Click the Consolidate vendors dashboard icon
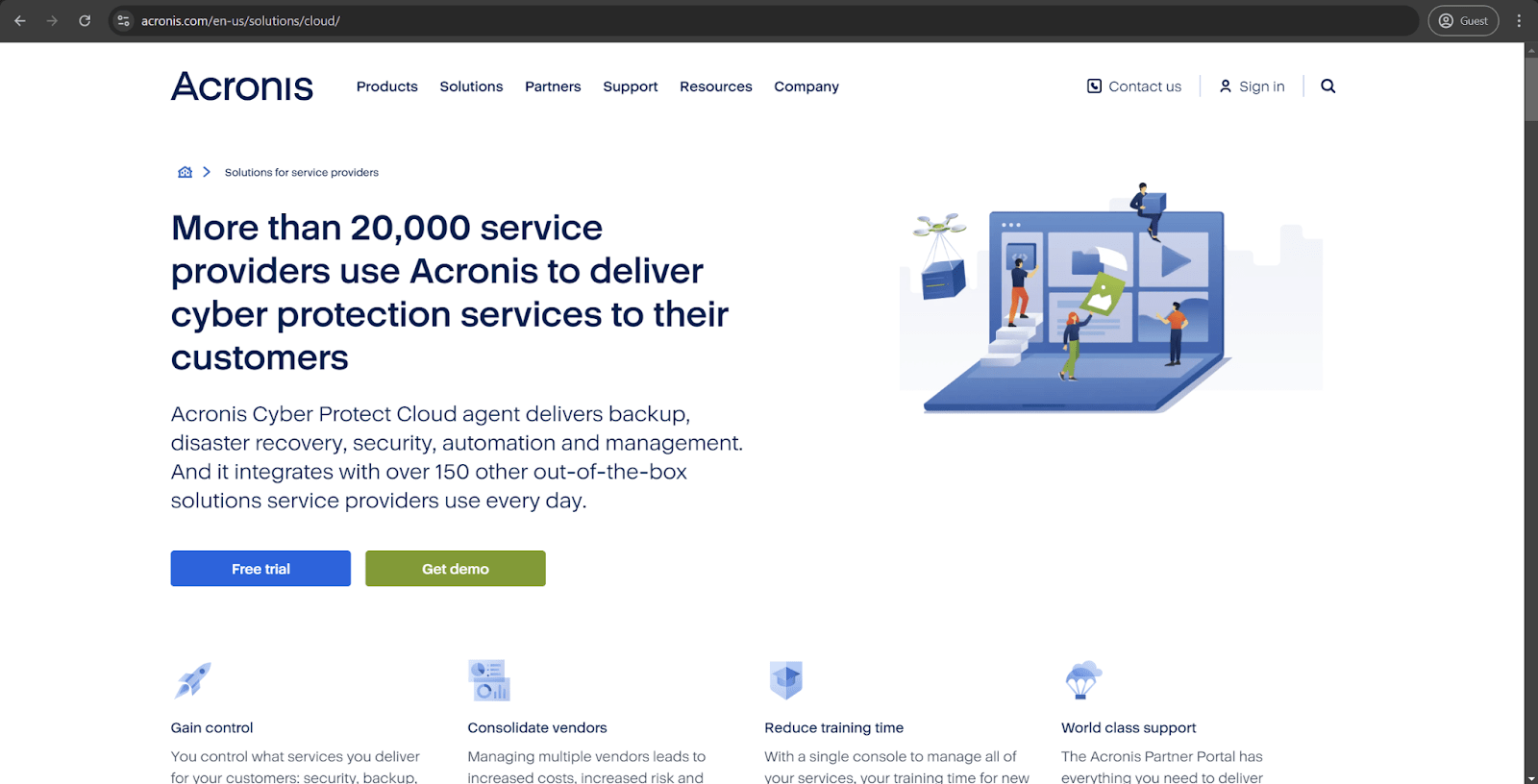This screenshot has width=1538, height=784. coord(488,680)
